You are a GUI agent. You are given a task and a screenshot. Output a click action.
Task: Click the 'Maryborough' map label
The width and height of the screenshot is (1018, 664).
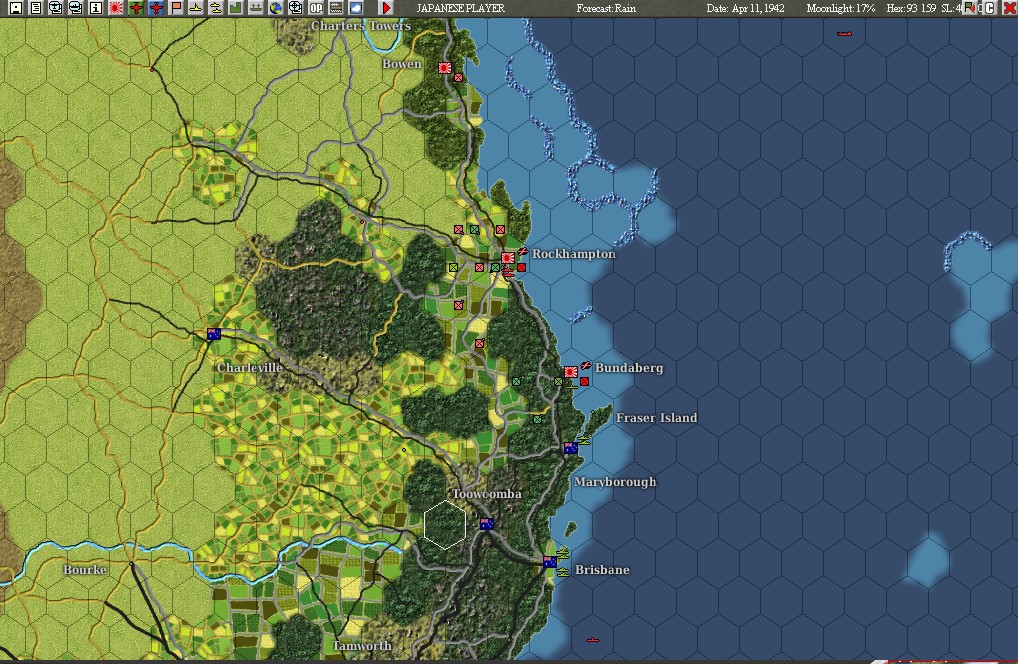pyautogui.click(x=615, y=482)
